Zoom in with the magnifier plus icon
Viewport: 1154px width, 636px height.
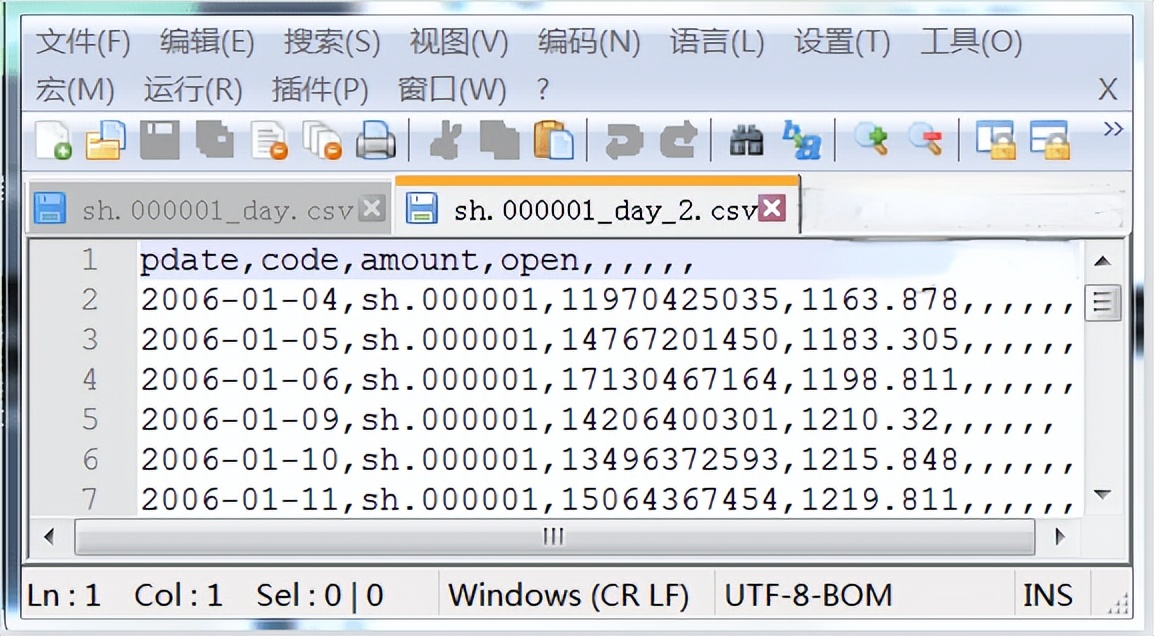click(871, 140)
